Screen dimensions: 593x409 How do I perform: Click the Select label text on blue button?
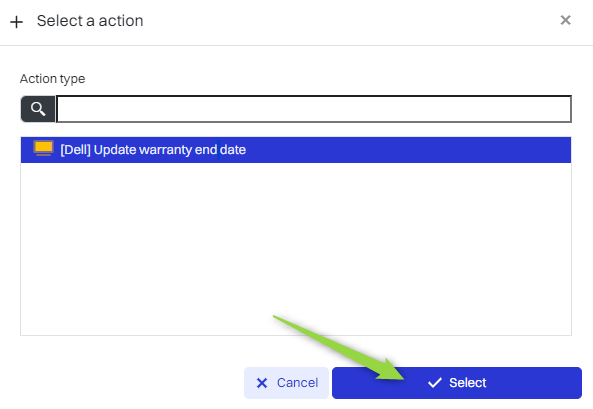click(467, 383)
